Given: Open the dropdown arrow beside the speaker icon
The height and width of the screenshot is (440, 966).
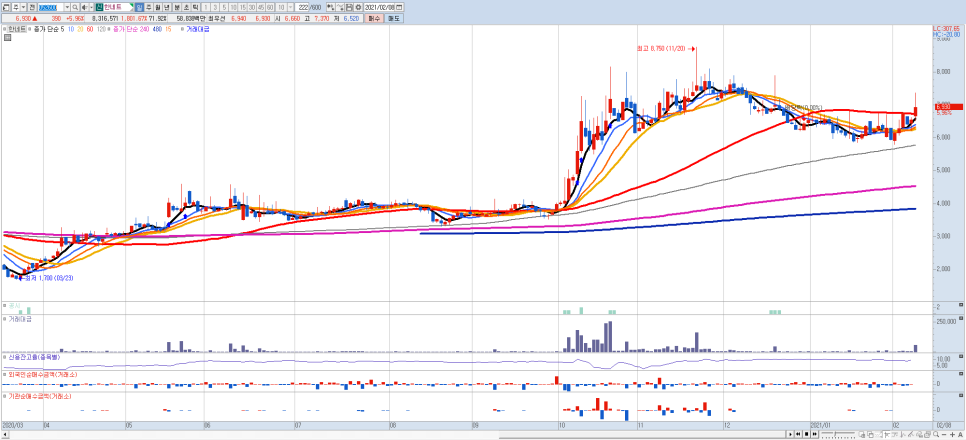Looking at the screenshot, I should [91, 7].
